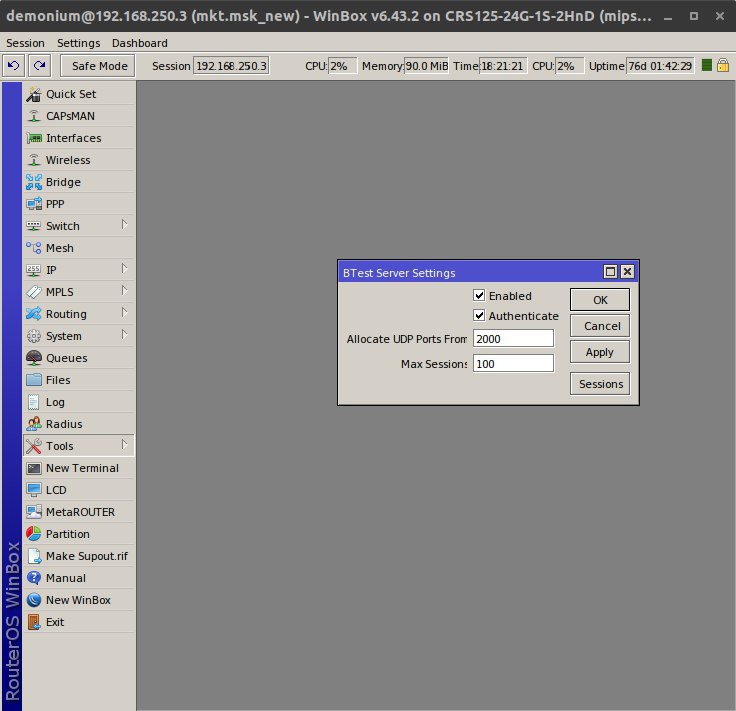Open Wireless via its antenna icon
This screenshot has height=711, width=736.
click(x=34, y=160)
